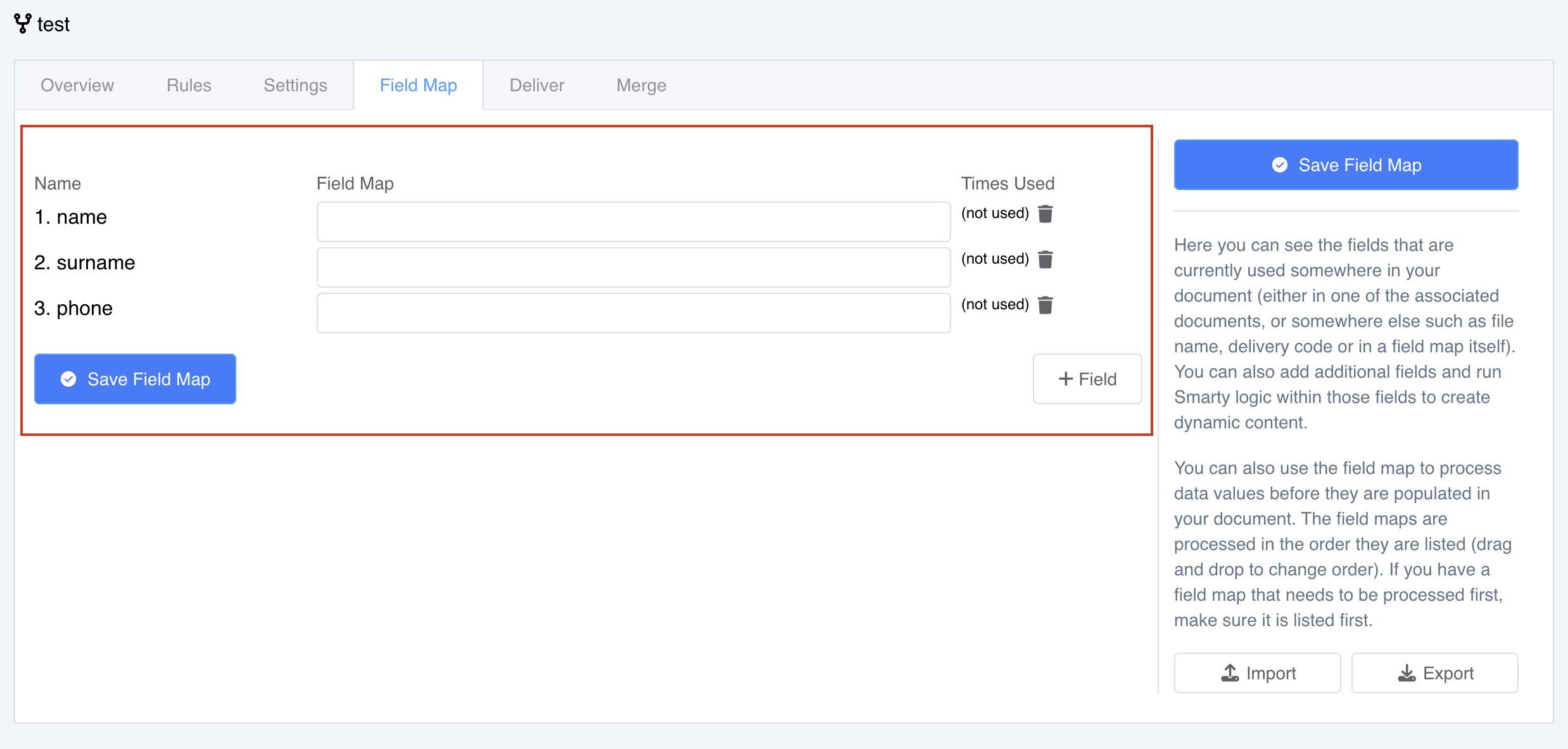Click the left Save Field Map button

tap(135, 379)
